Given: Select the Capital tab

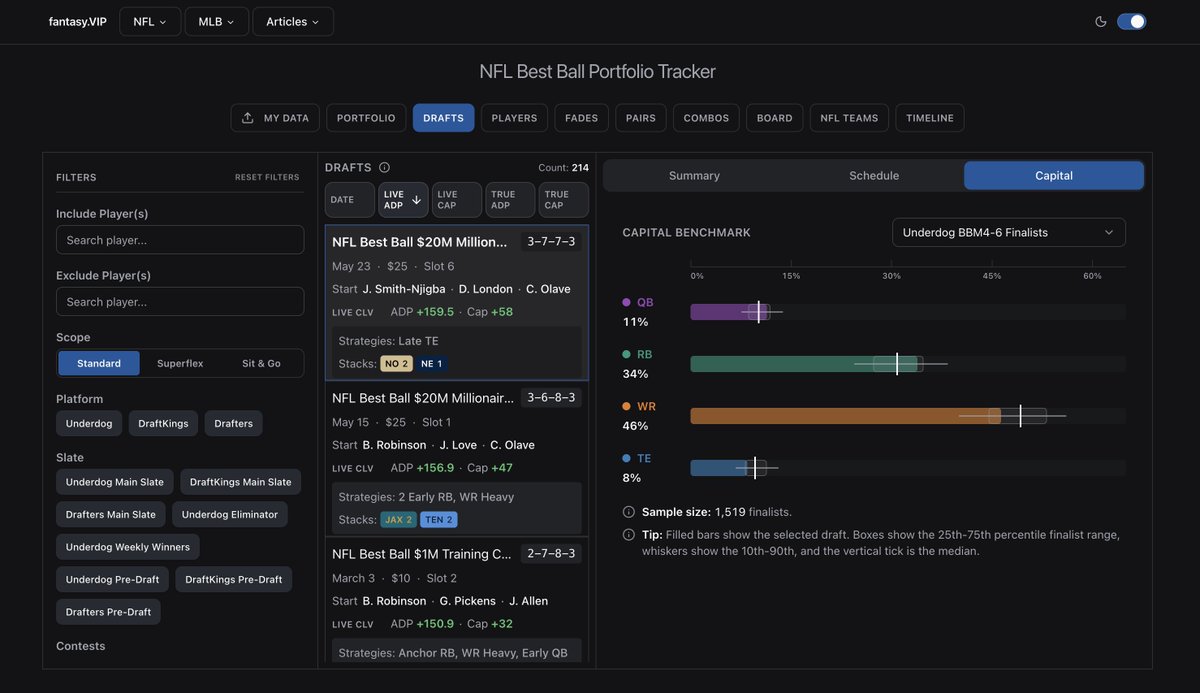Looking at the screenshot, I should tap(1054, 175).
